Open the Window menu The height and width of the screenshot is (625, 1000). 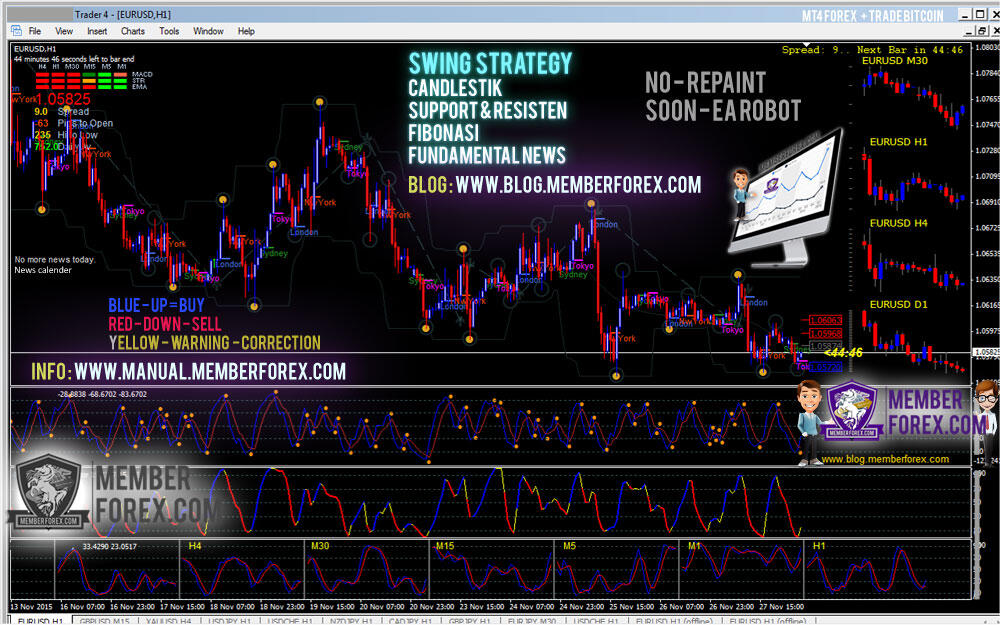(x=208, y=31)
